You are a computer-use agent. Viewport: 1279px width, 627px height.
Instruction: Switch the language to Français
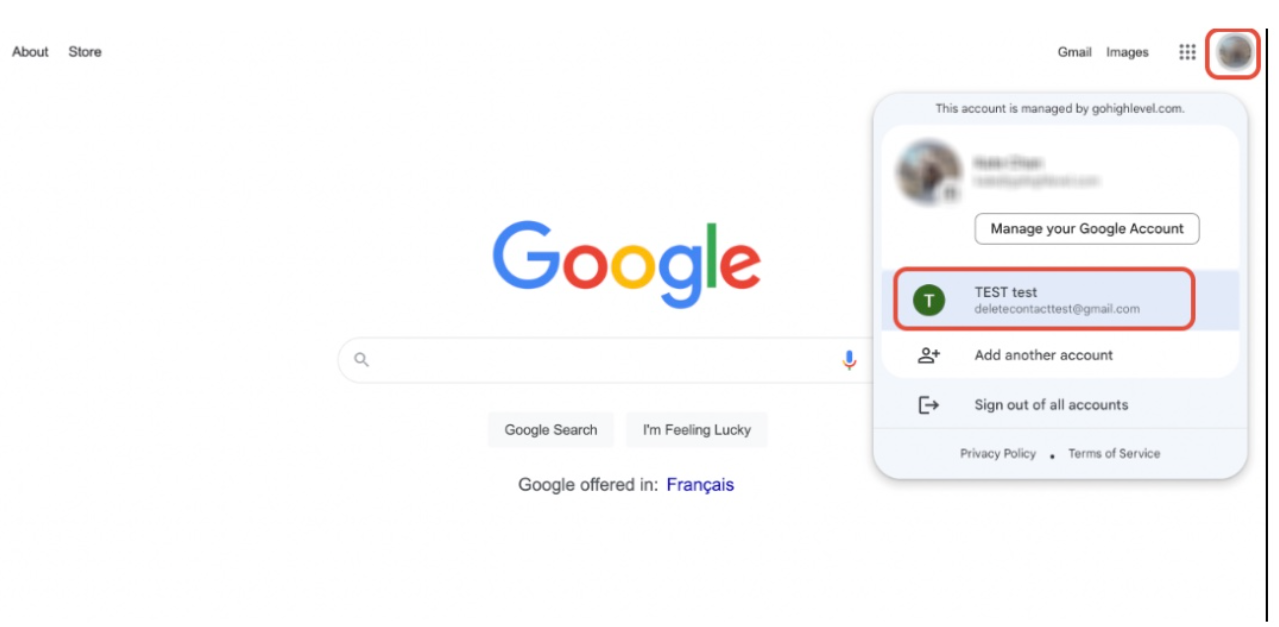click(700, 485)
